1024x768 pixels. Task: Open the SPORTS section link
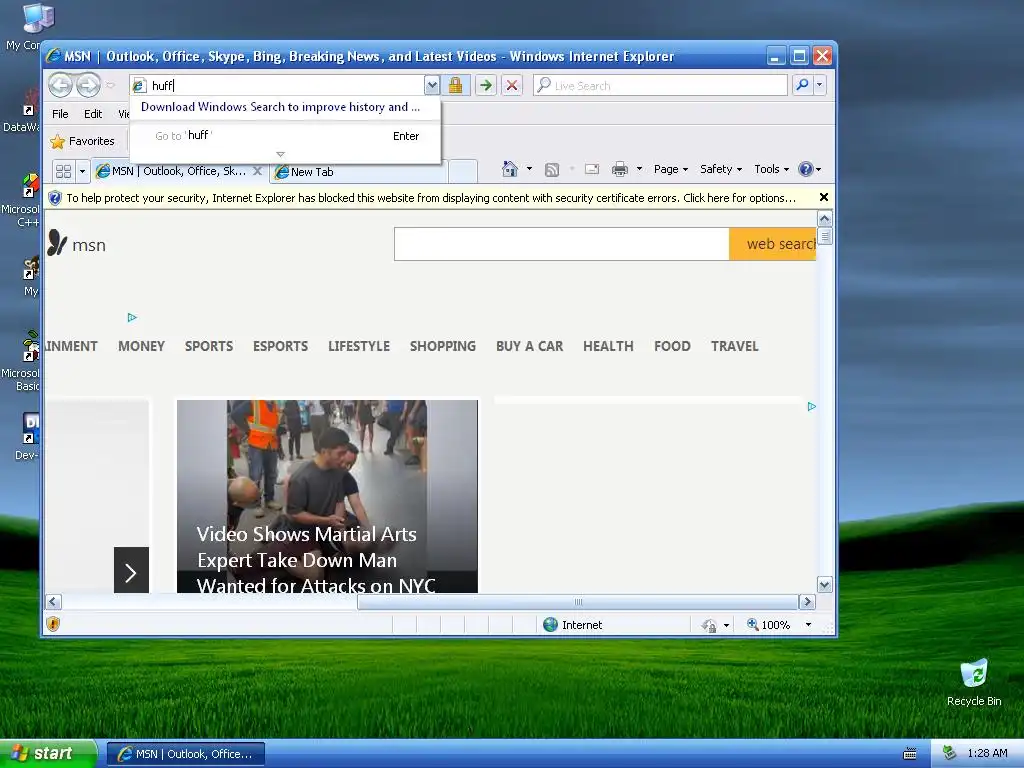pos(209,346)
